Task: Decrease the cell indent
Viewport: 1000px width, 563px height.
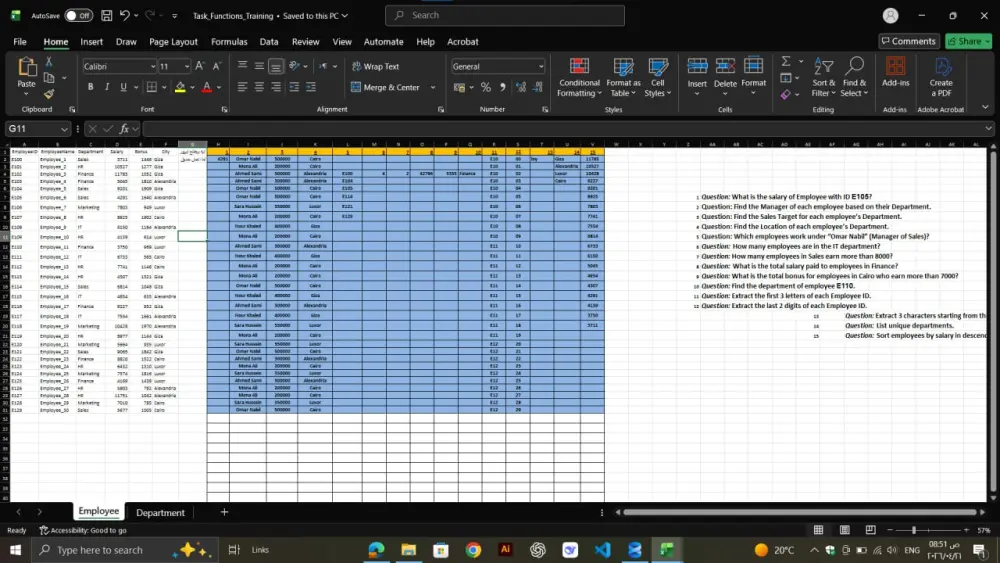Action: 294,87
